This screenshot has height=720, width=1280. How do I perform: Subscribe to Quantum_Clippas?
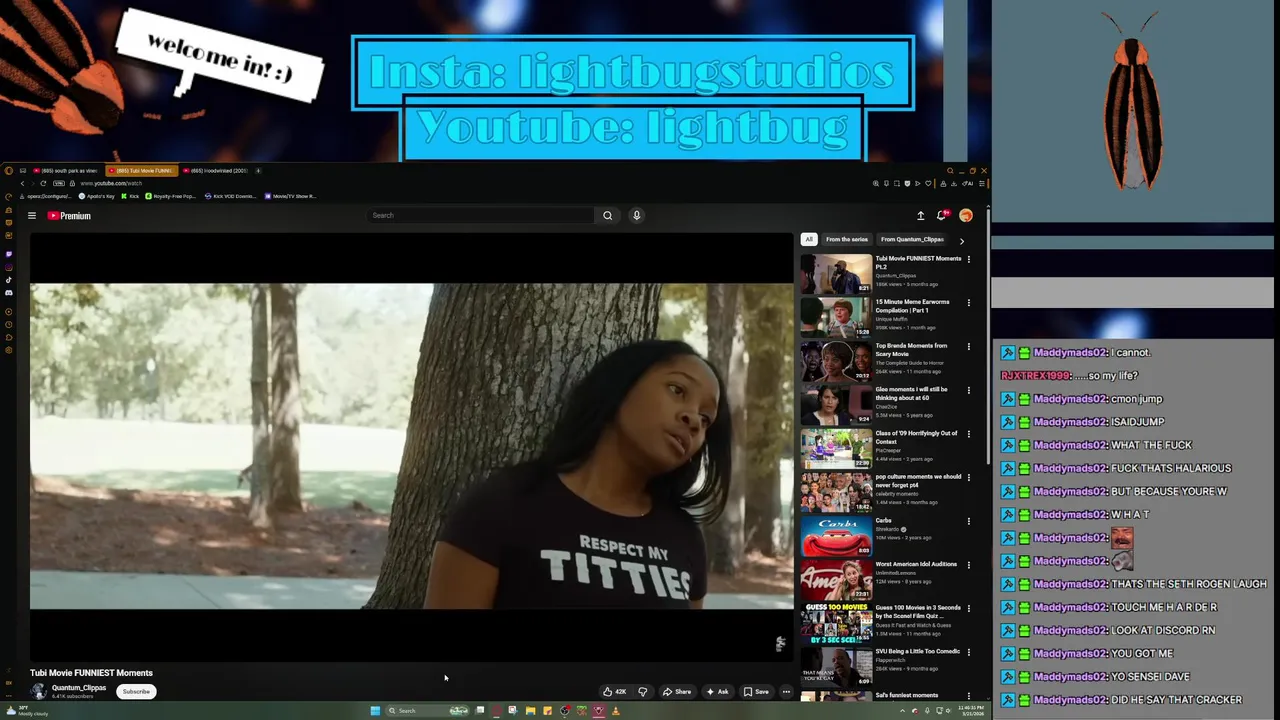coord(136,691)
